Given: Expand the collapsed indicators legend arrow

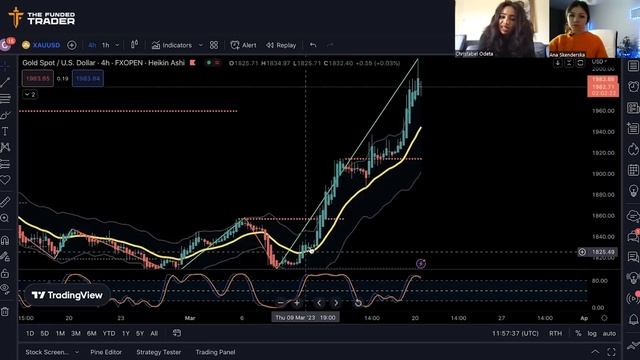Looking at the screenshot, I should click(30, 95).
